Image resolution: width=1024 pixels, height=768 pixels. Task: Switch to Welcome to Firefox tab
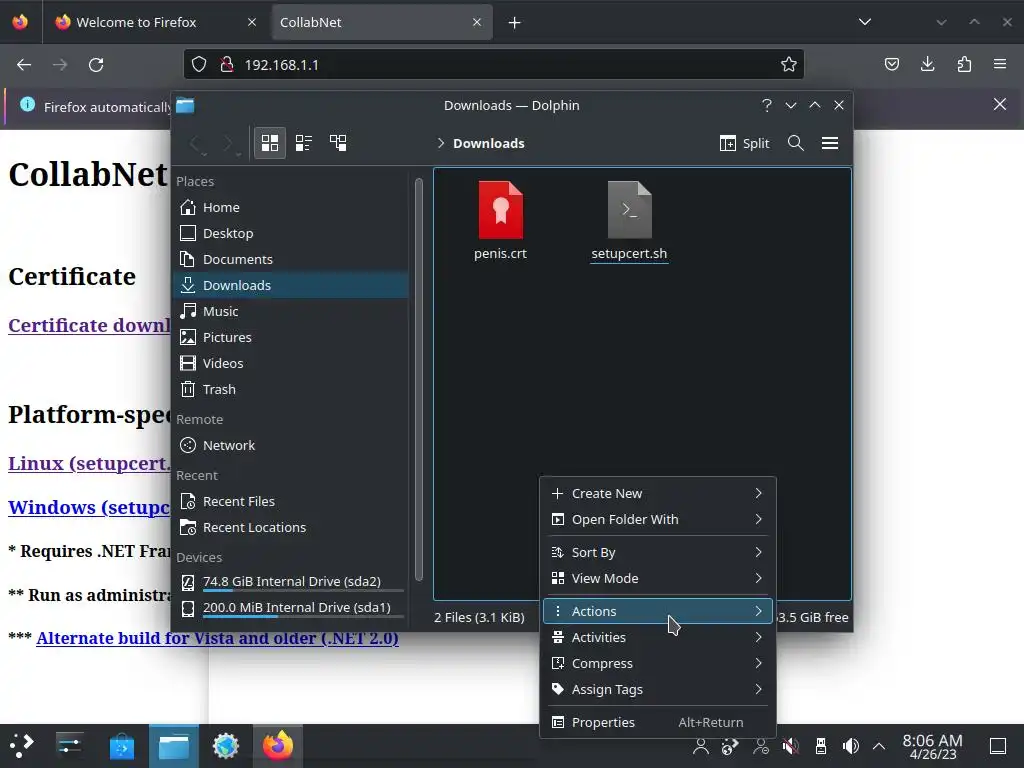155,22
